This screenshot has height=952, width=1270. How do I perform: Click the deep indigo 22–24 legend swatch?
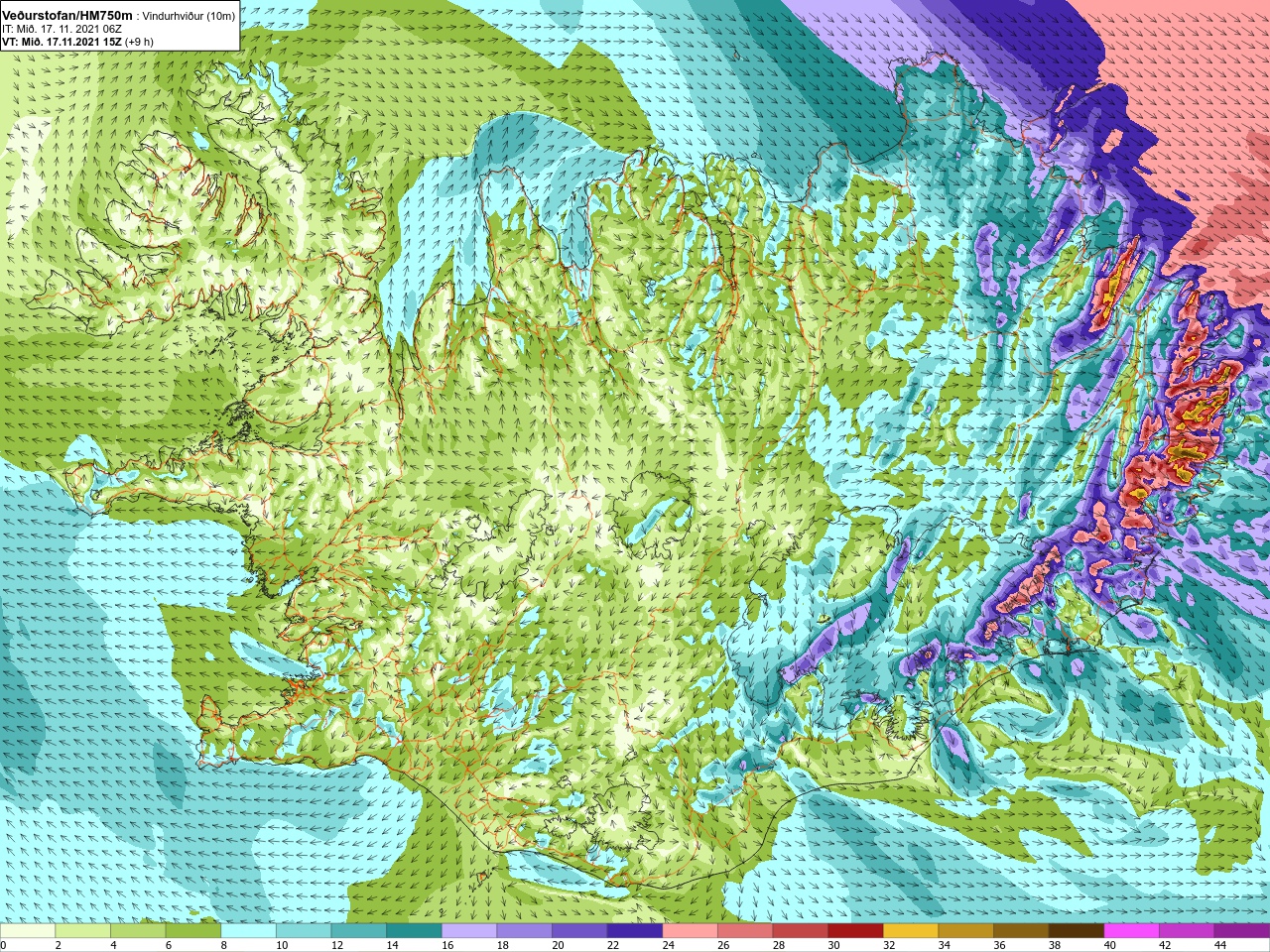coord(635,930)
